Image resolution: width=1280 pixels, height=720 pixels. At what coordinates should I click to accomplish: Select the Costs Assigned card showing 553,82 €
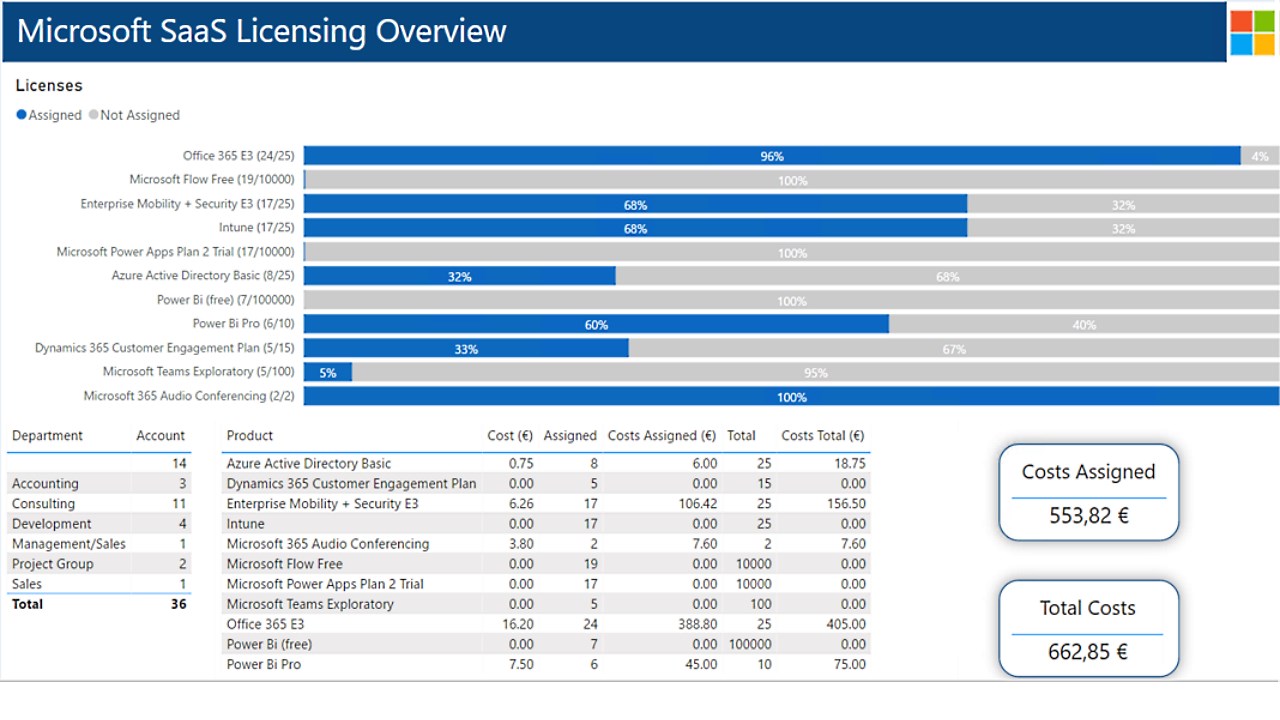point(1088,492)
